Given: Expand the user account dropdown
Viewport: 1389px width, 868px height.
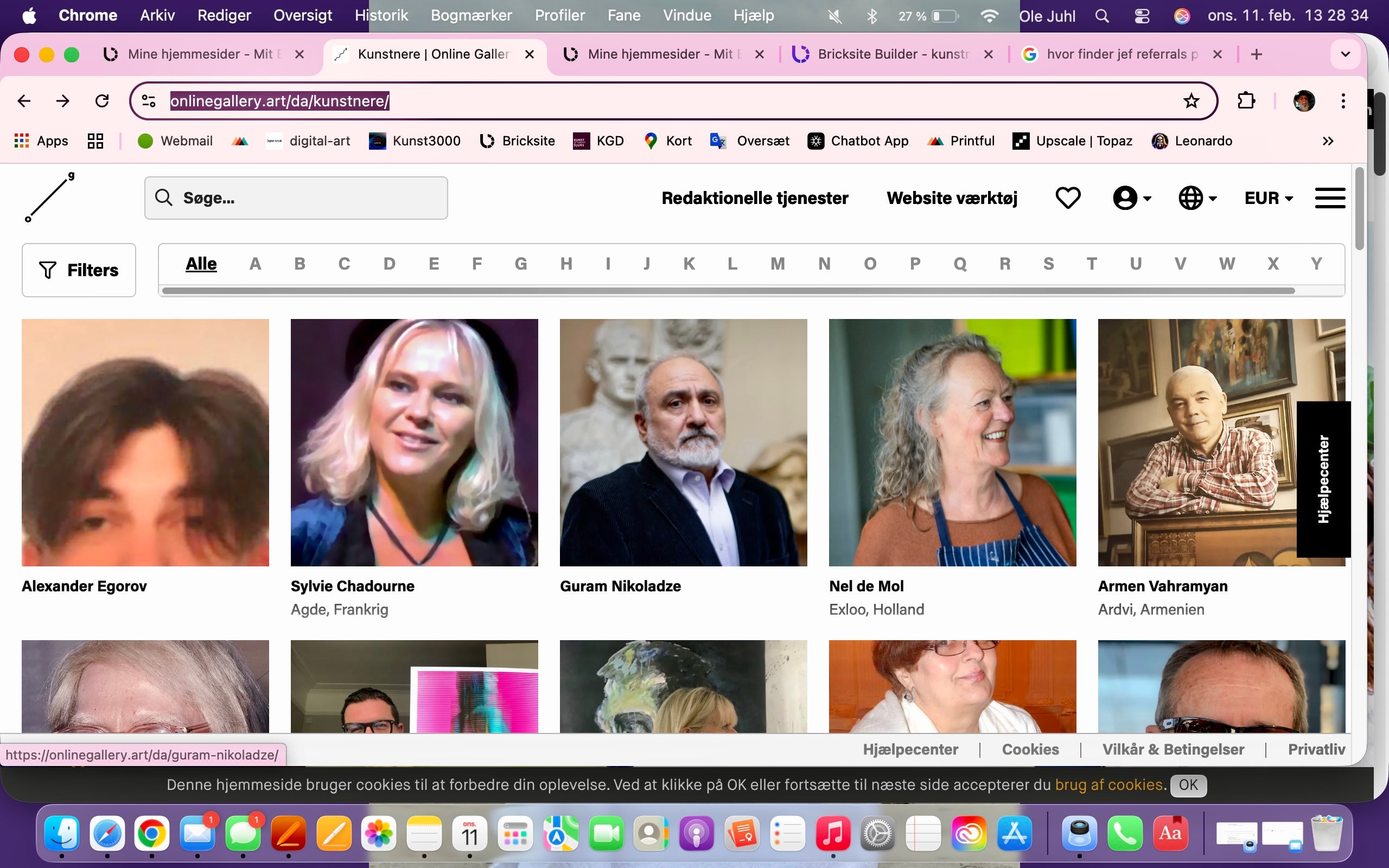Looking at the screenshot, I should pos(1131,198).
